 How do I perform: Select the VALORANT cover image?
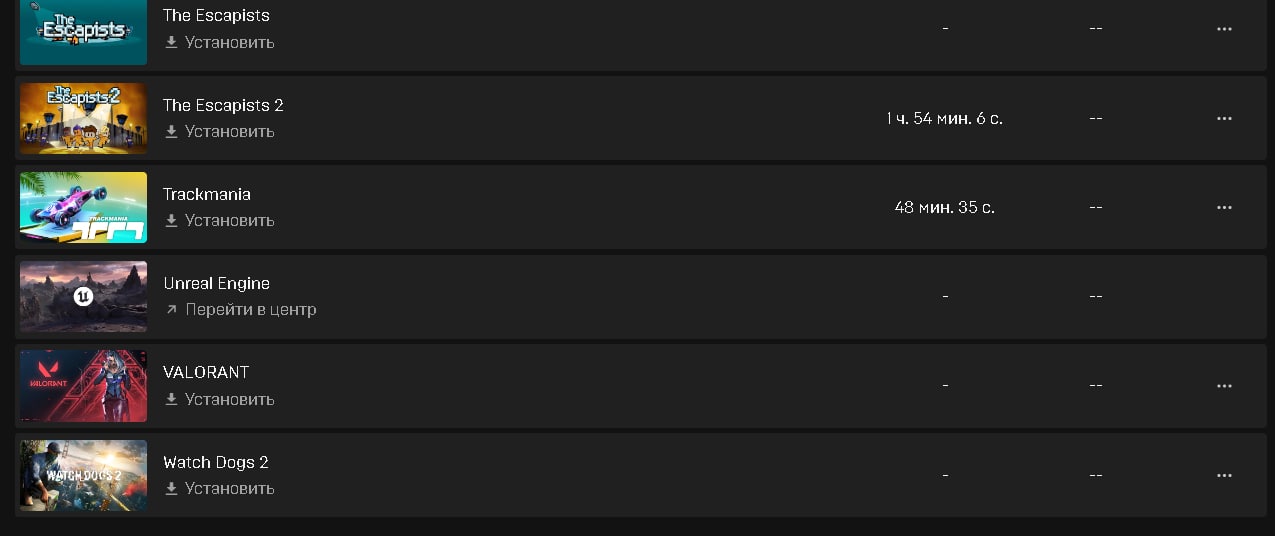pyautogui.click(x=84, y=385)
